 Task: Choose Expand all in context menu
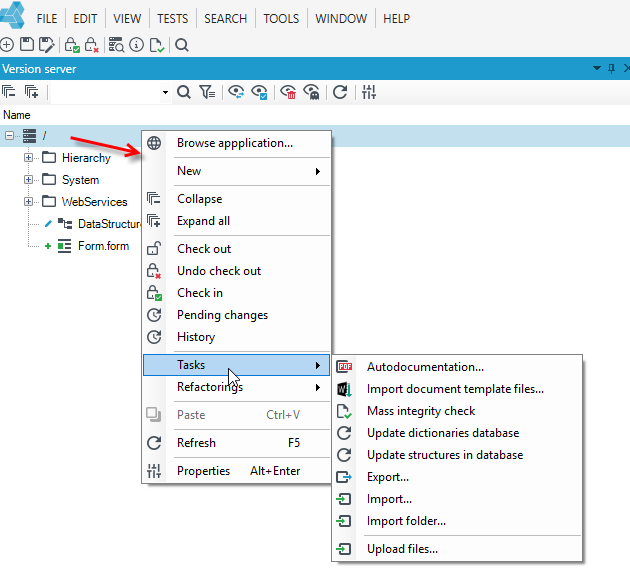click(236, 221)
